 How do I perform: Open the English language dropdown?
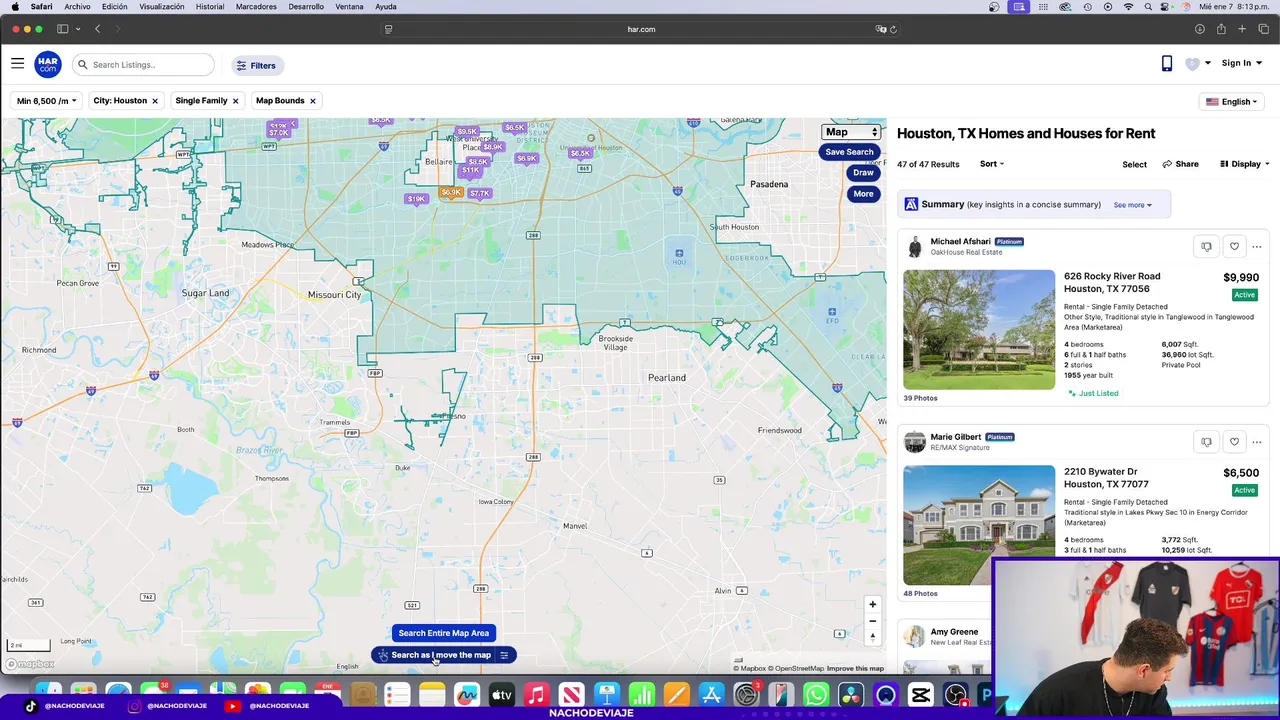coord(1231,101)
